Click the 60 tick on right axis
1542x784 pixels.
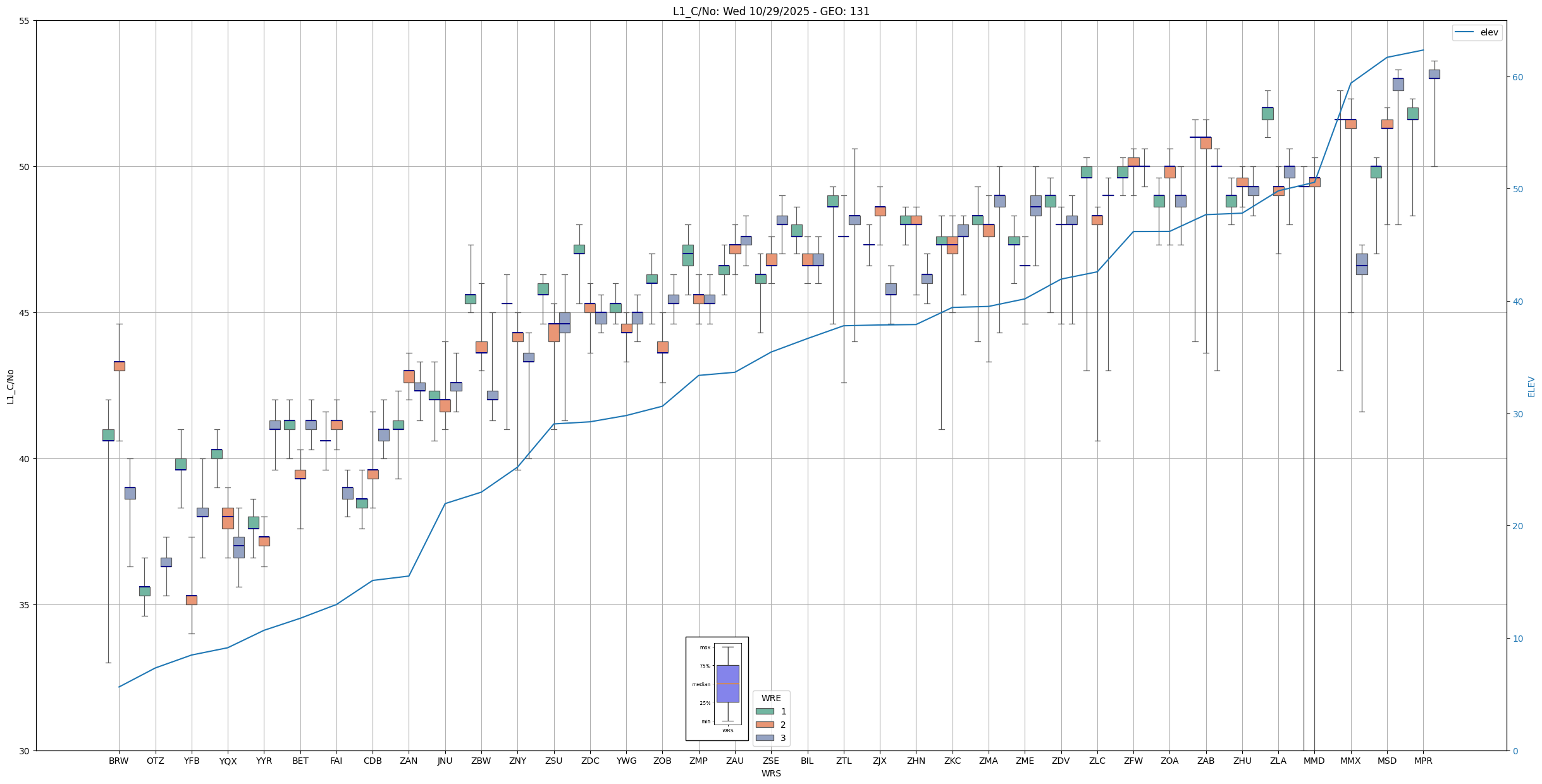1517,77
